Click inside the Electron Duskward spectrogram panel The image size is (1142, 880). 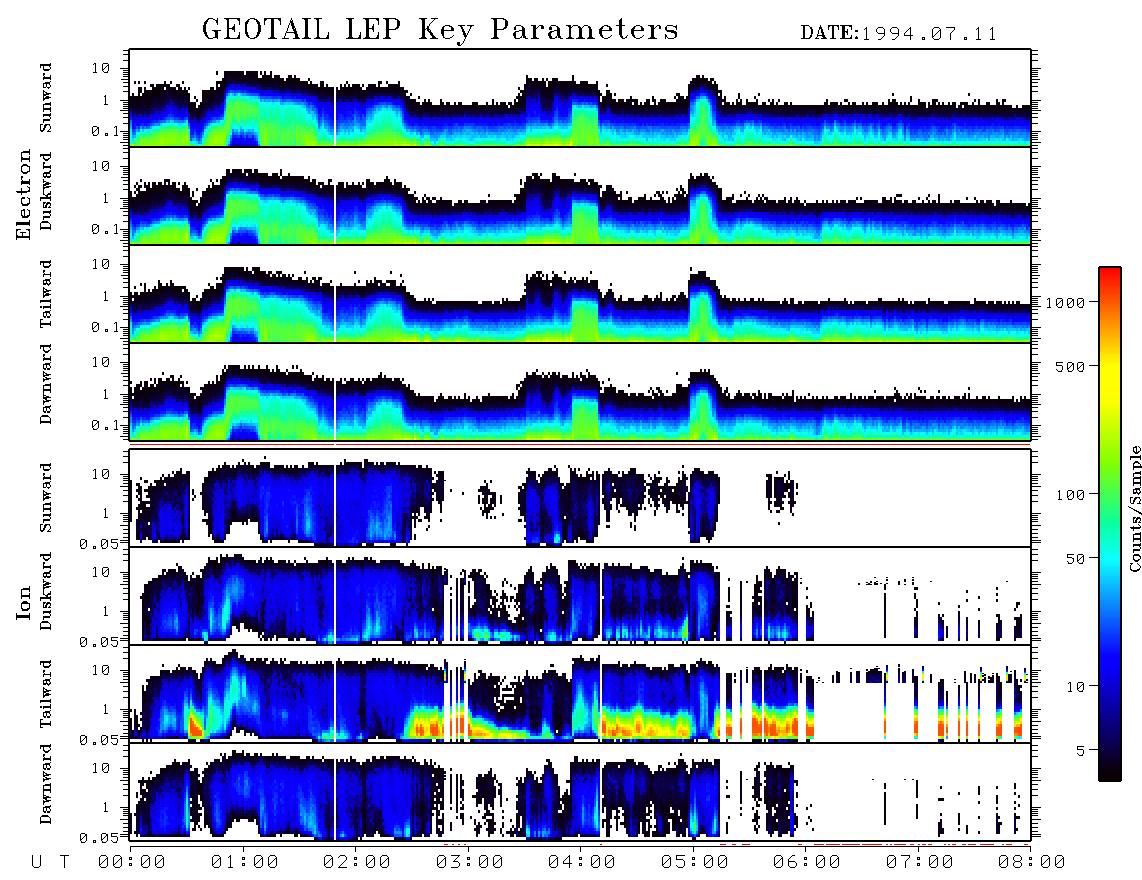[x=580, y=195]
